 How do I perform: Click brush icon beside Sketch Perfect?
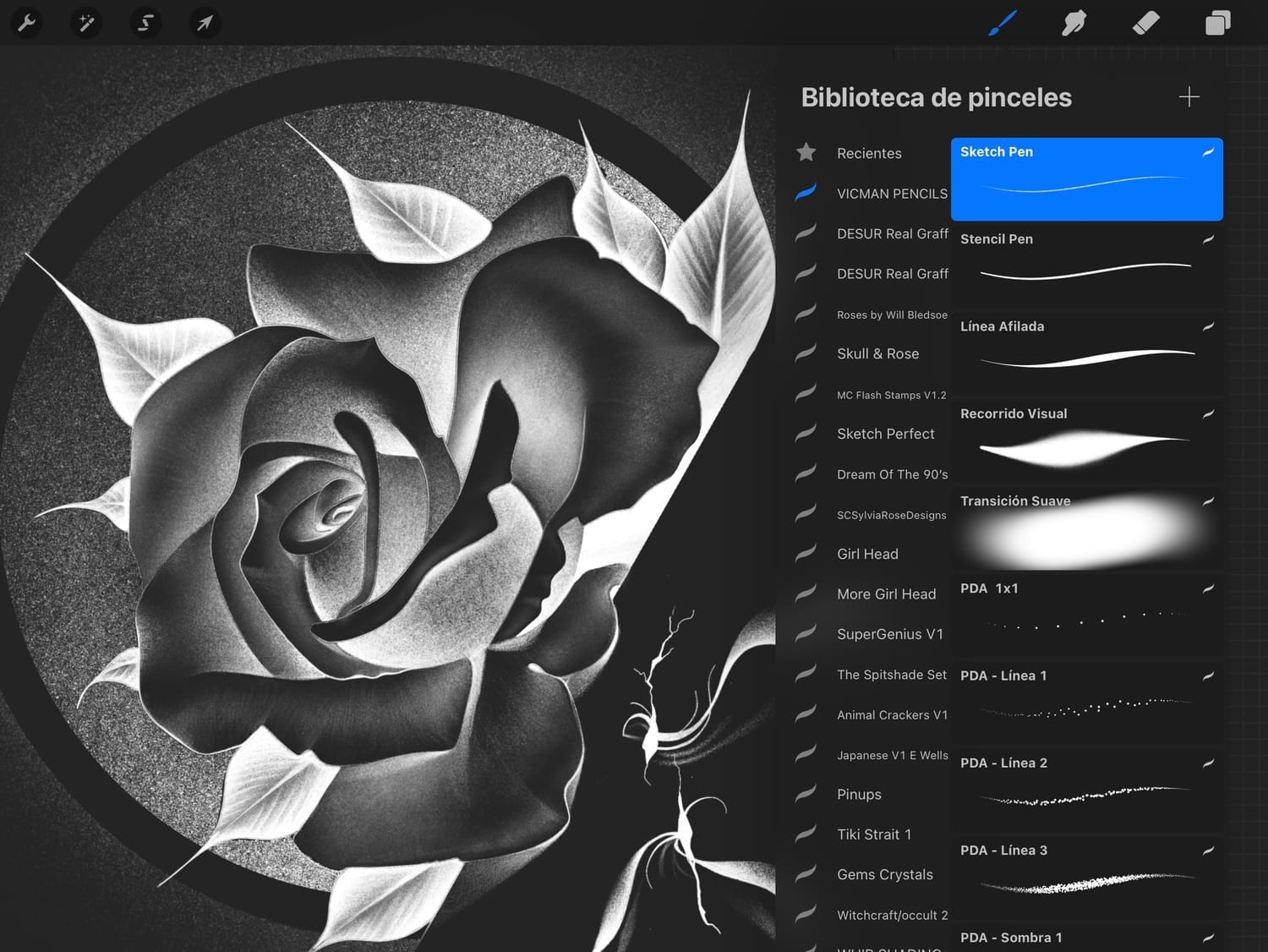coord(806,433)
